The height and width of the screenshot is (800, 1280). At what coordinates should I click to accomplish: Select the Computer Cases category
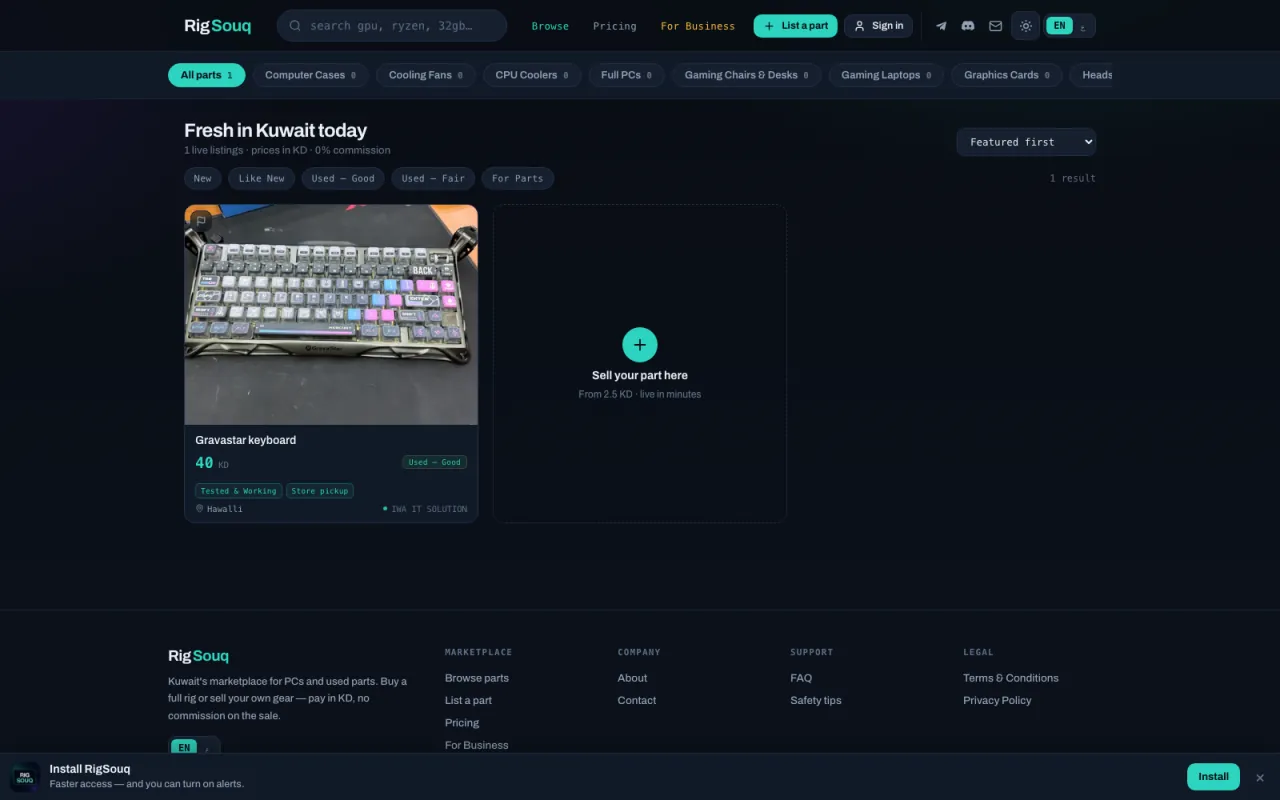(x=310, y=75)
